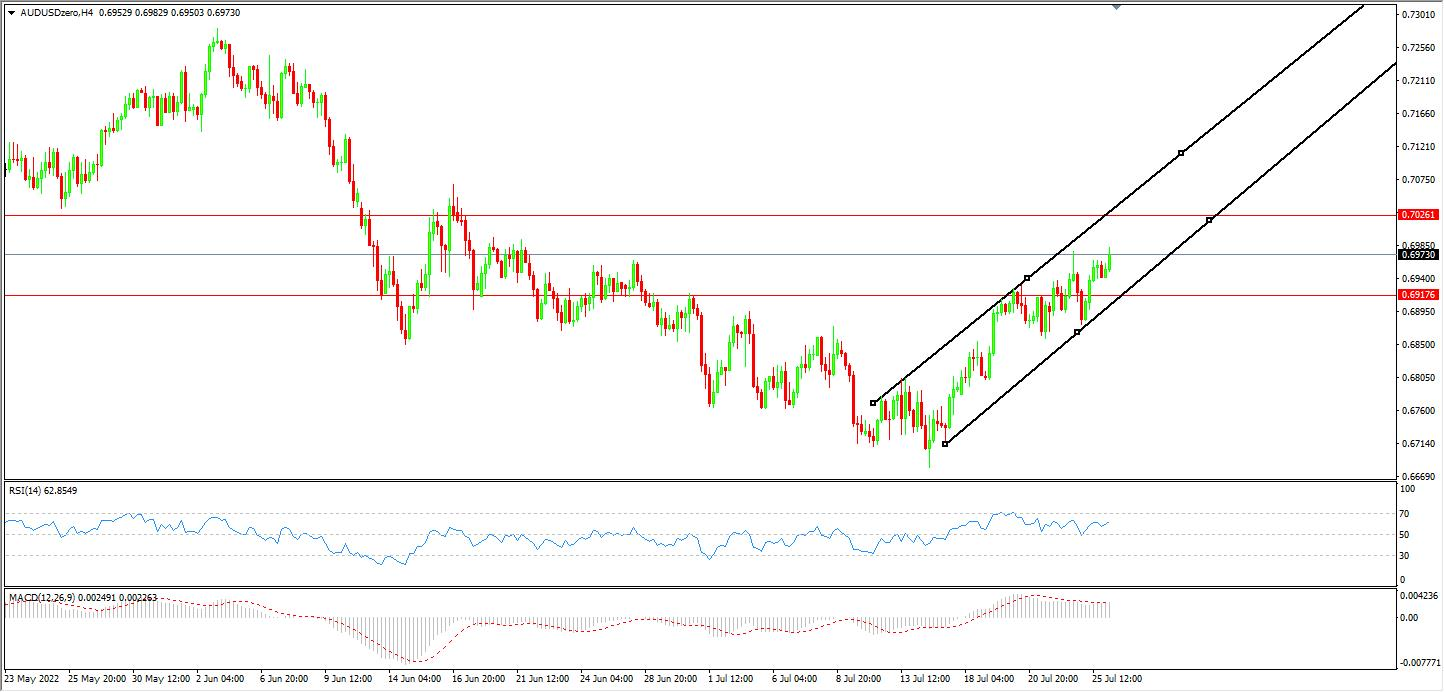Select upper trendline's topmost anchor point
This screenshot has height=692, width=1444.
coord(1181,152)
